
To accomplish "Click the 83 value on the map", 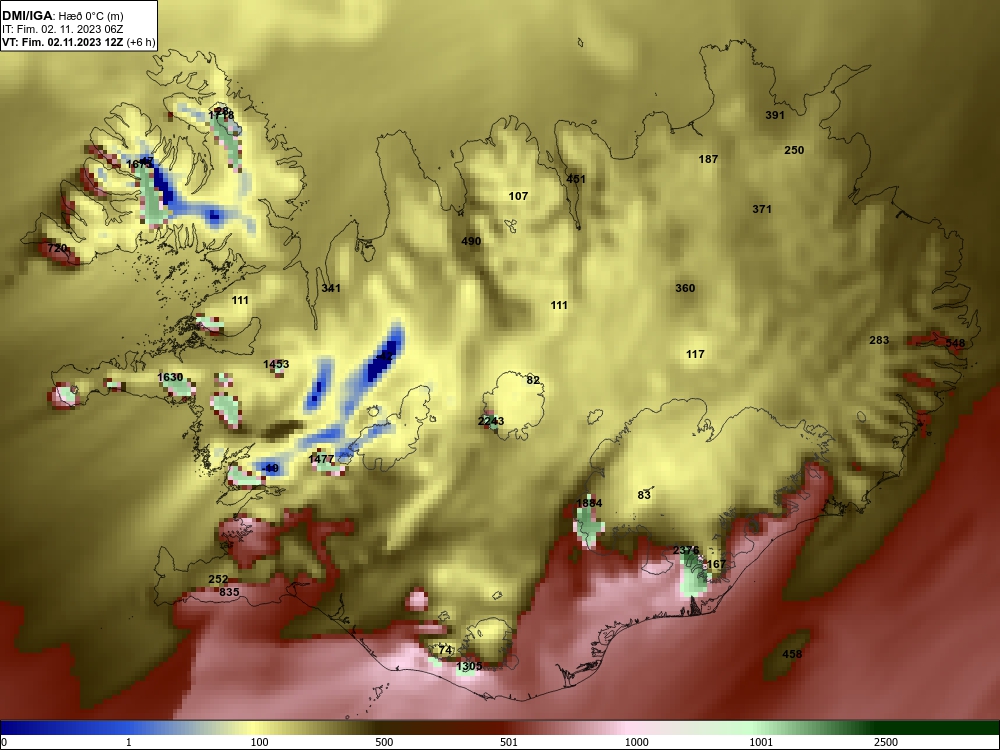I will [x=644, y=495].
